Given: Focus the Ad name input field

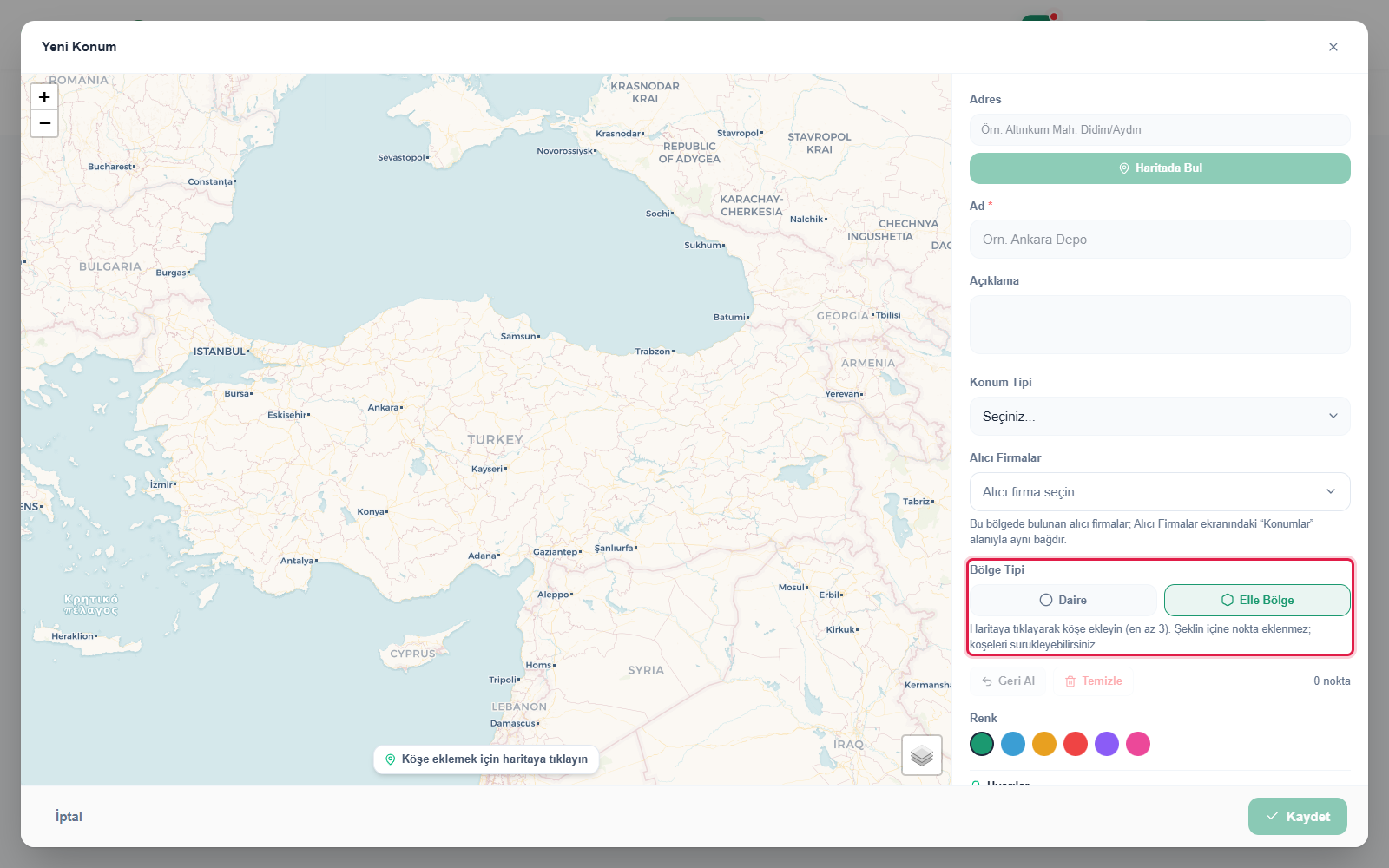Looking at the screenshot, I should pyautogui.click(x=1160, y=240).
